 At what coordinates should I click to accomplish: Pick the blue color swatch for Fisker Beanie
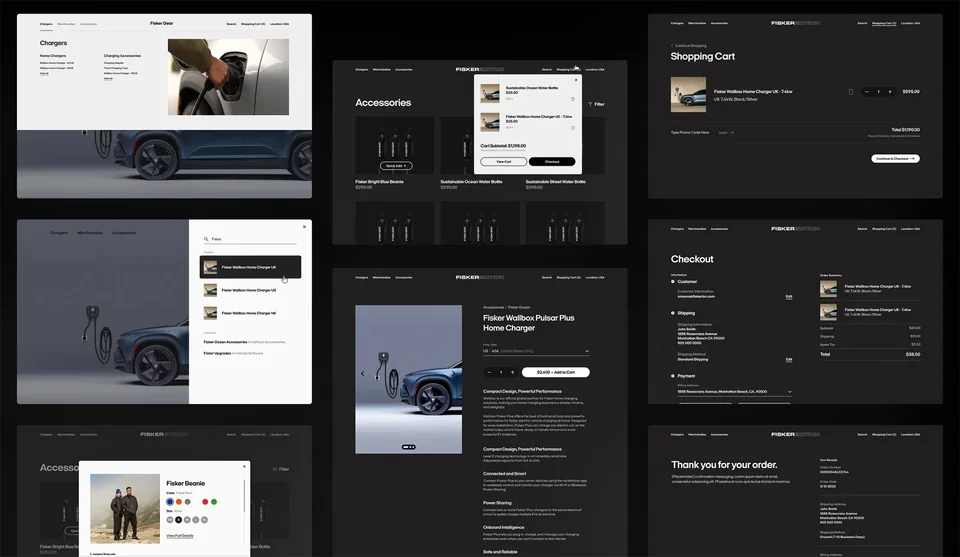pos(170,502)
